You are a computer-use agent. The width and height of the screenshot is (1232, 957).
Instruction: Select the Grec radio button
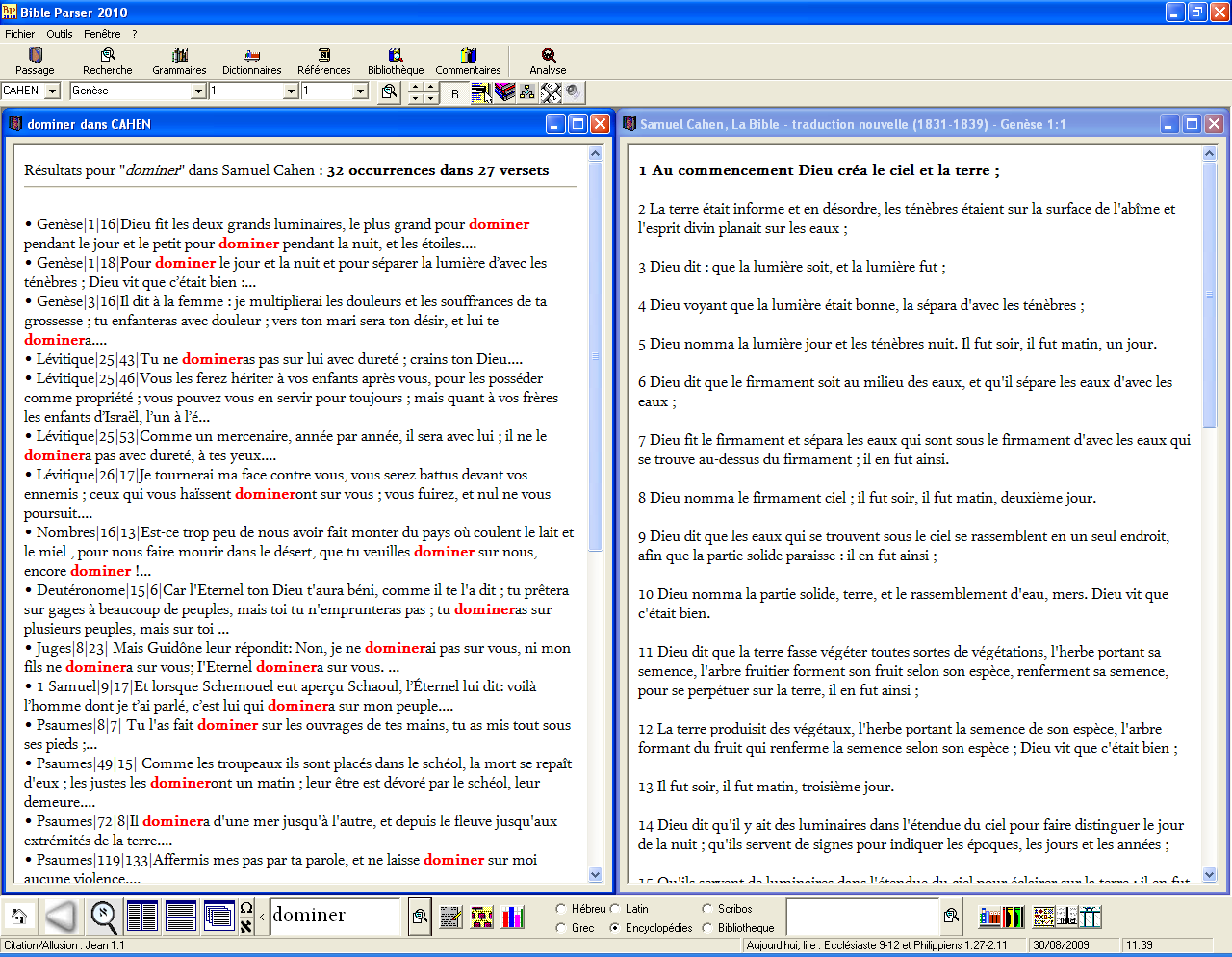tap(561, 928)
